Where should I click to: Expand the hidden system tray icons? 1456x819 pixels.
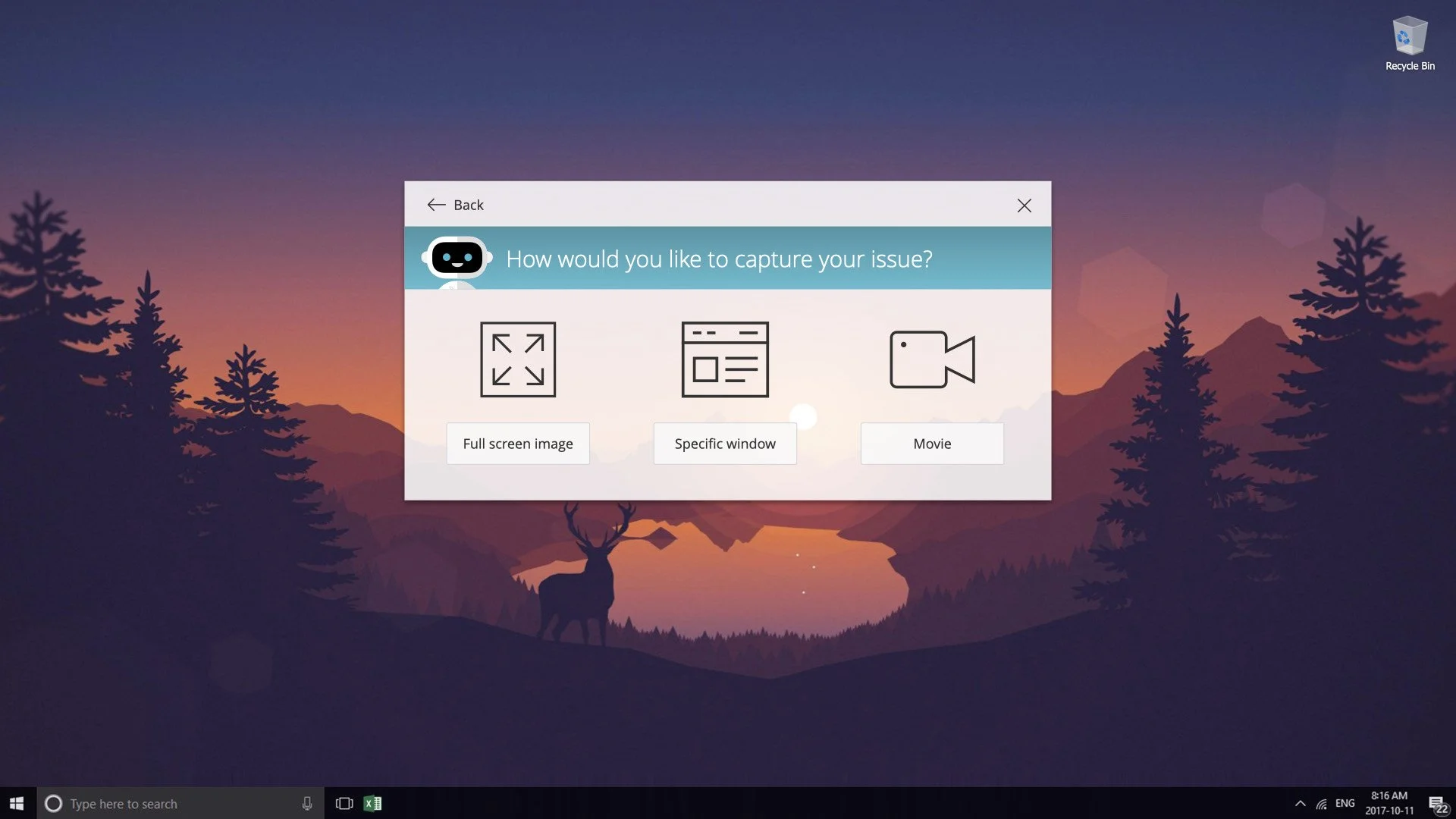(x=1300, y=803)
